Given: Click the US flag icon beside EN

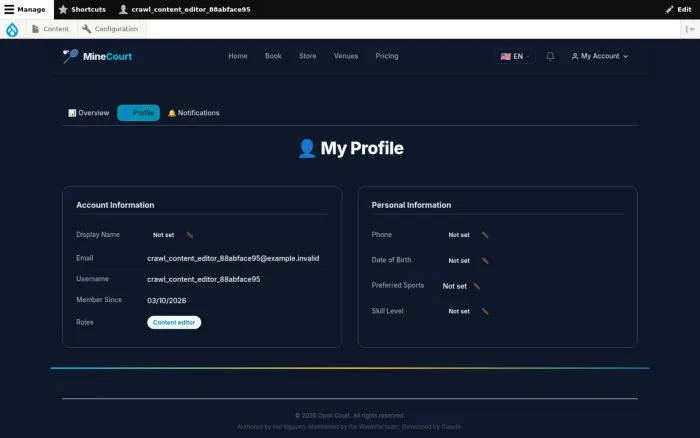Looking at the screenshot, I should (x=505, y=56).
